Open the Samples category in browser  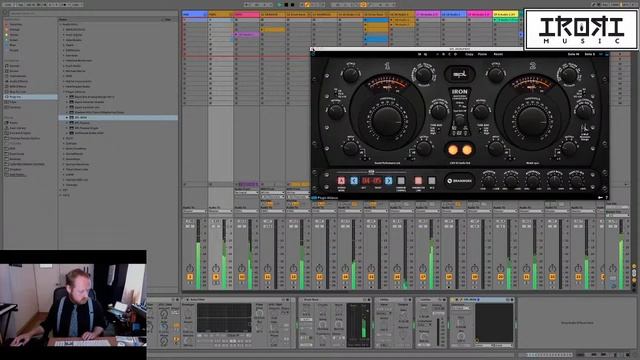click(x=15, y=107)
